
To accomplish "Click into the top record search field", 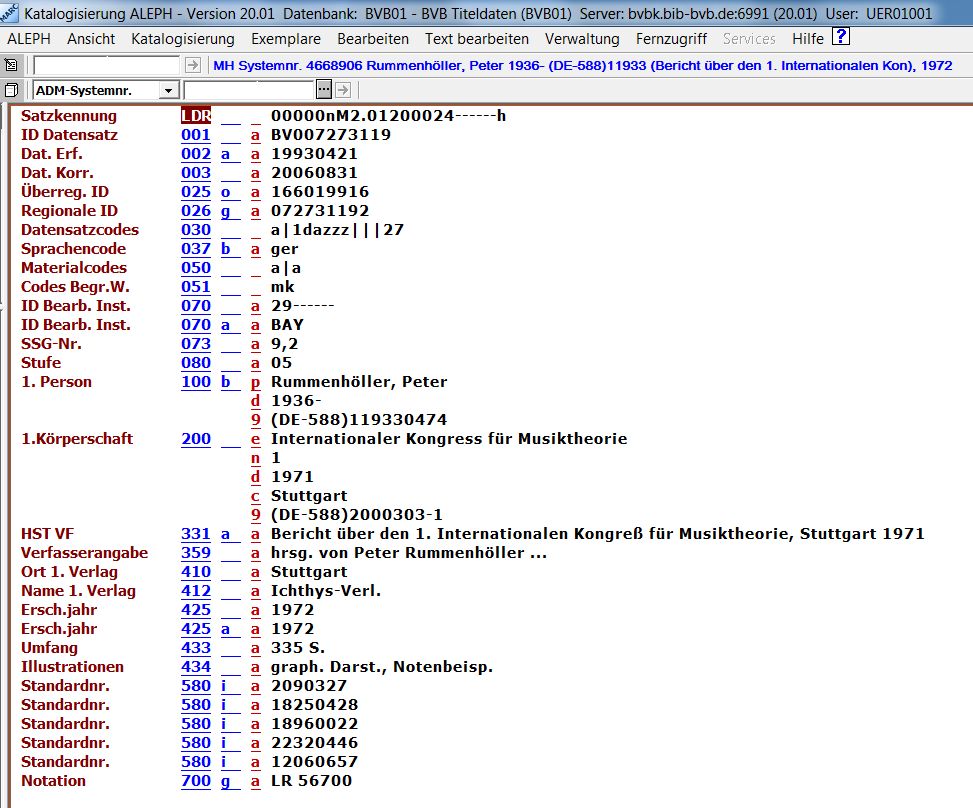I will [x=107, y=65].
